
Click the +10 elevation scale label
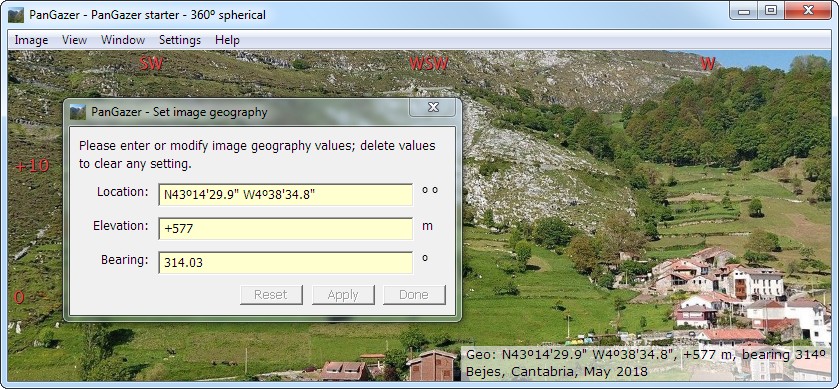33,166
